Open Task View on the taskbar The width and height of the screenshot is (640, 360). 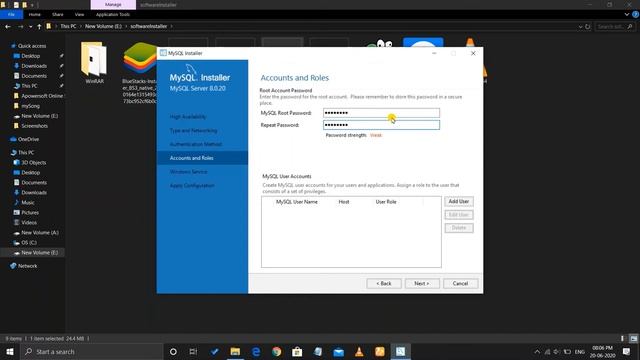pyautogui.click(x=193, y=351)
